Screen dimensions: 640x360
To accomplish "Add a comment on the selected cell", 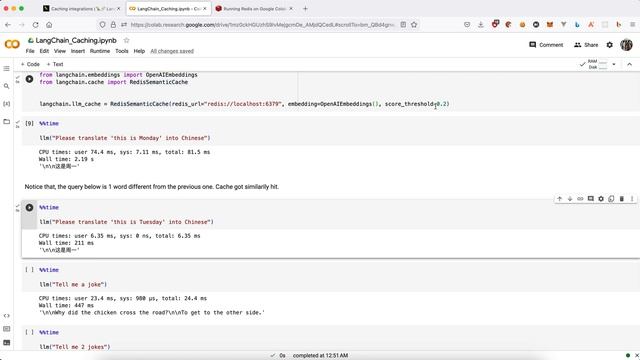I will 591,199.
